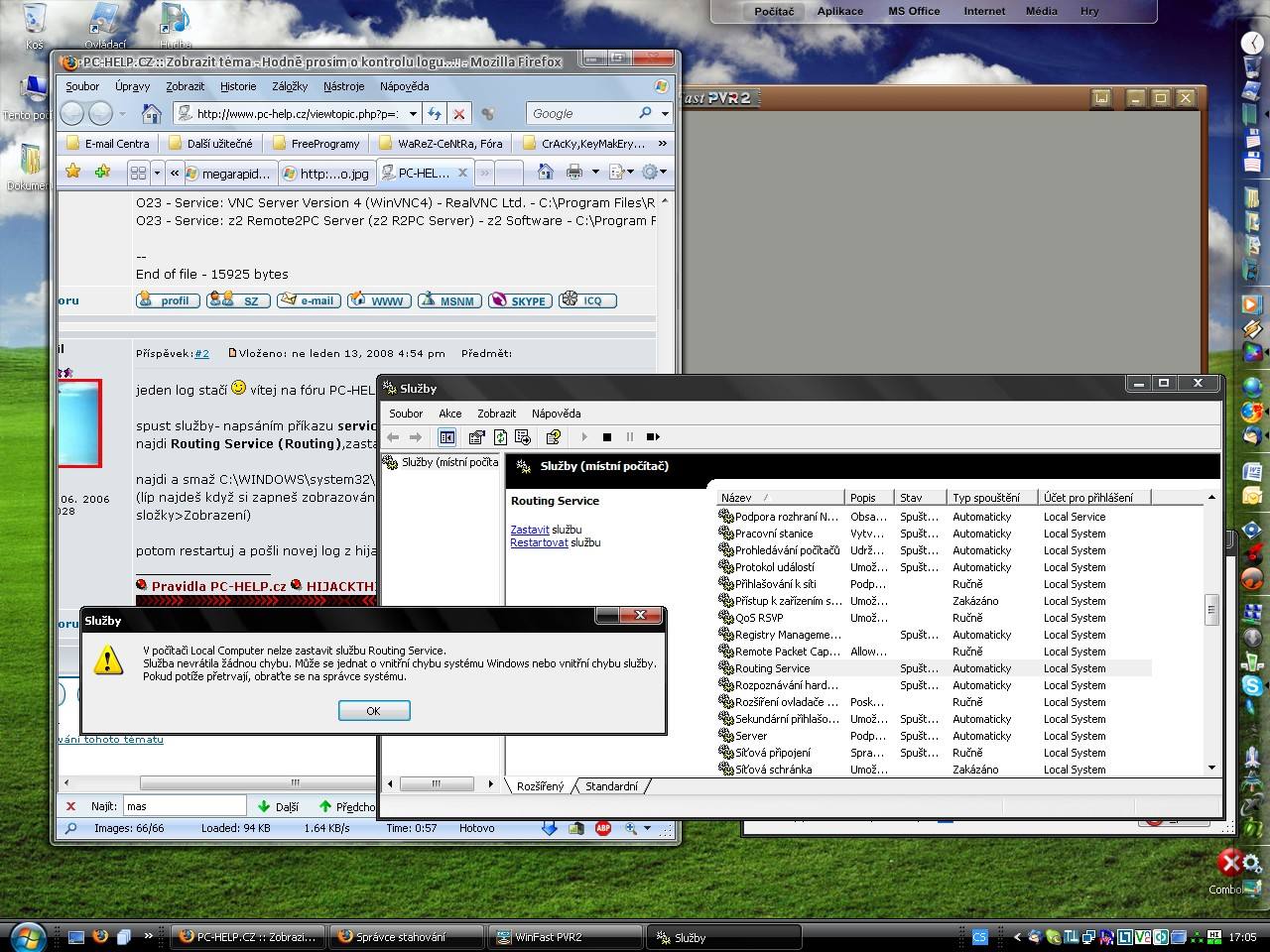Click the services list vertical scrollbar thumb
Viewport: 1270px width, 952px height.
(x=1211, y=609)
